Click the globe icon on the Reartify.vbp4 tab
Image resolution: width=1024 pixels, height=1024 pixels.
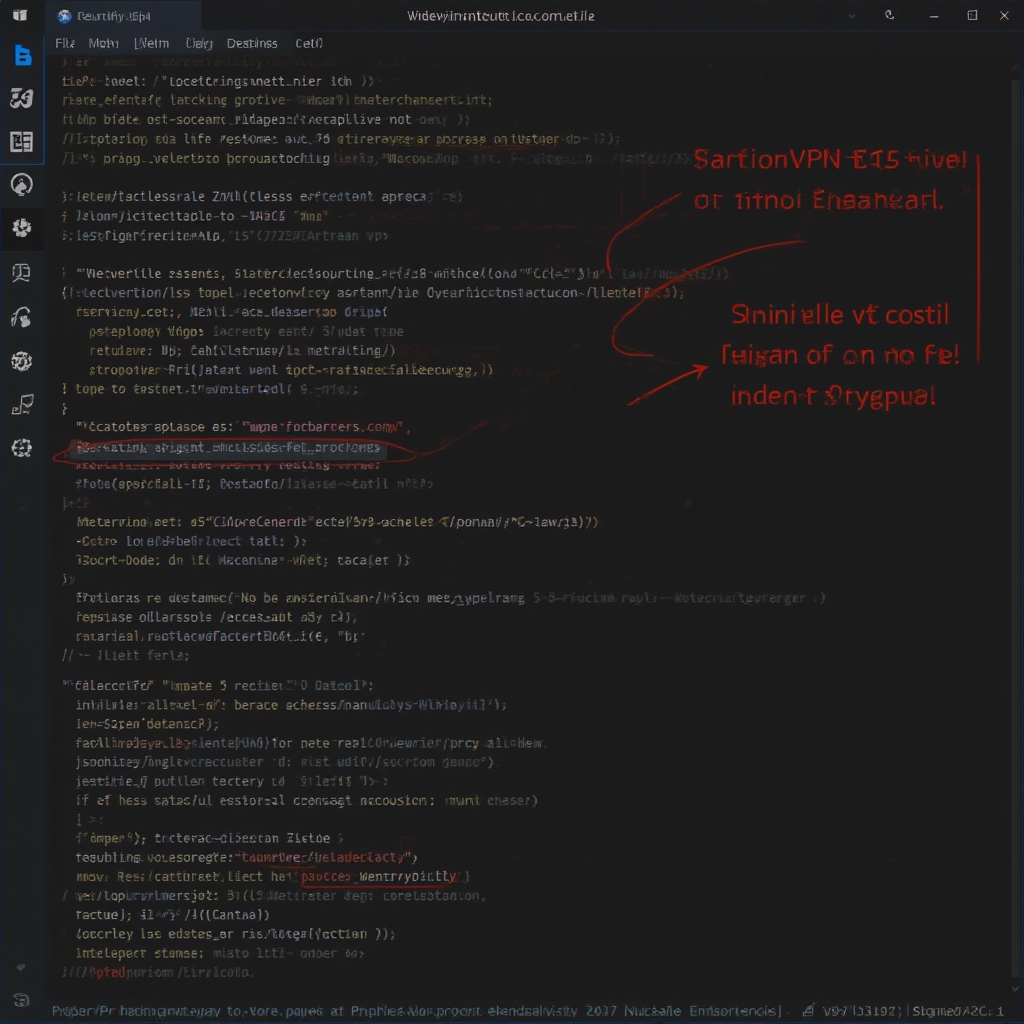(64, 16)
